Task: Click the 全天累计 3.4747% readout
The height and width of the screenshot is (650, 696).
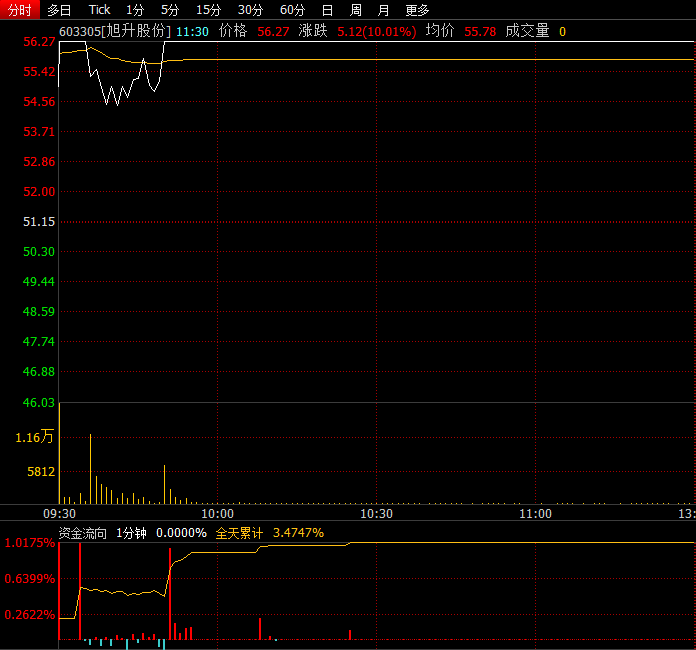Action: 270,533
